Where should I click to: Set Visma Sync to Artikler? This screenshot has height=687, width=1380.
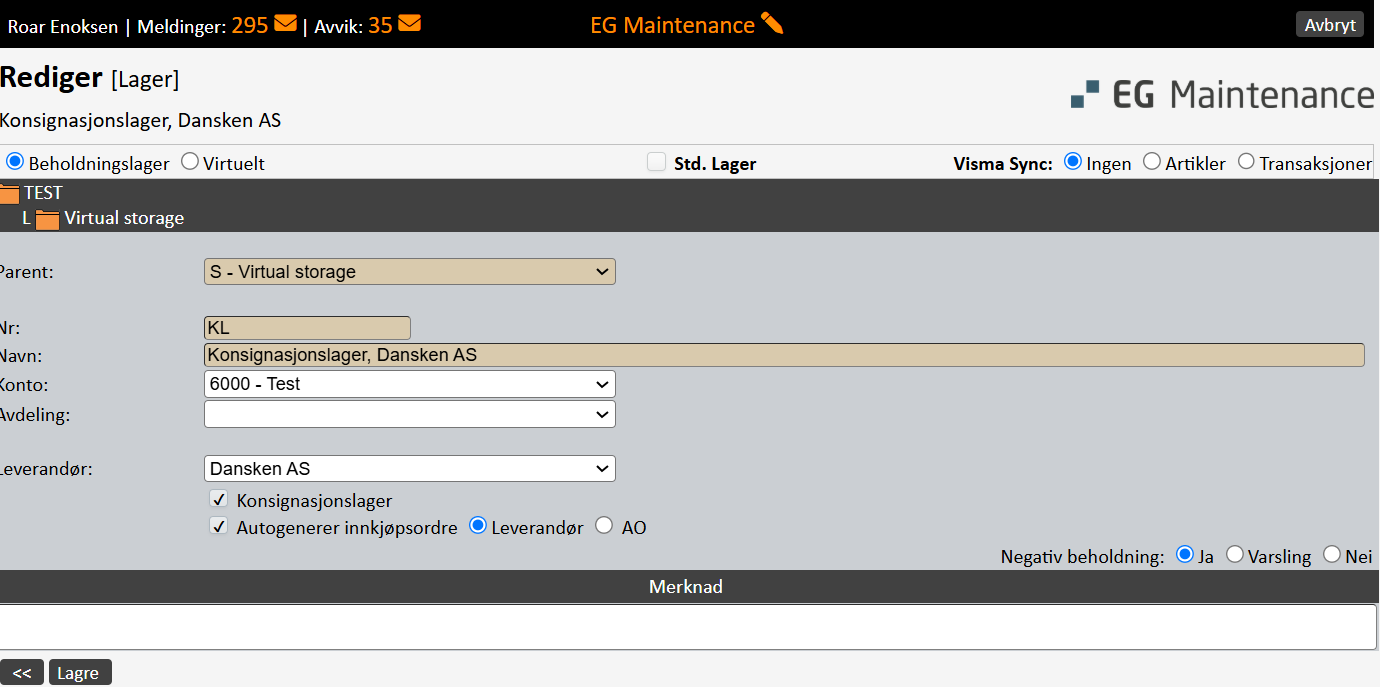[x=1152, y=162]
